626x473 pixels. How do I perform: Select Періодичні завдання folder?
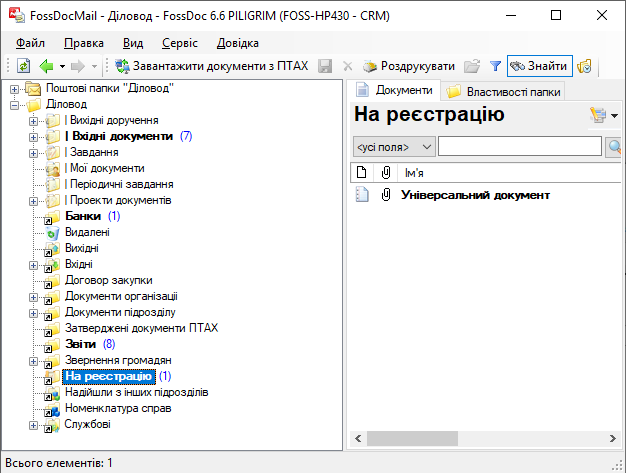click(x=119, y=184)
